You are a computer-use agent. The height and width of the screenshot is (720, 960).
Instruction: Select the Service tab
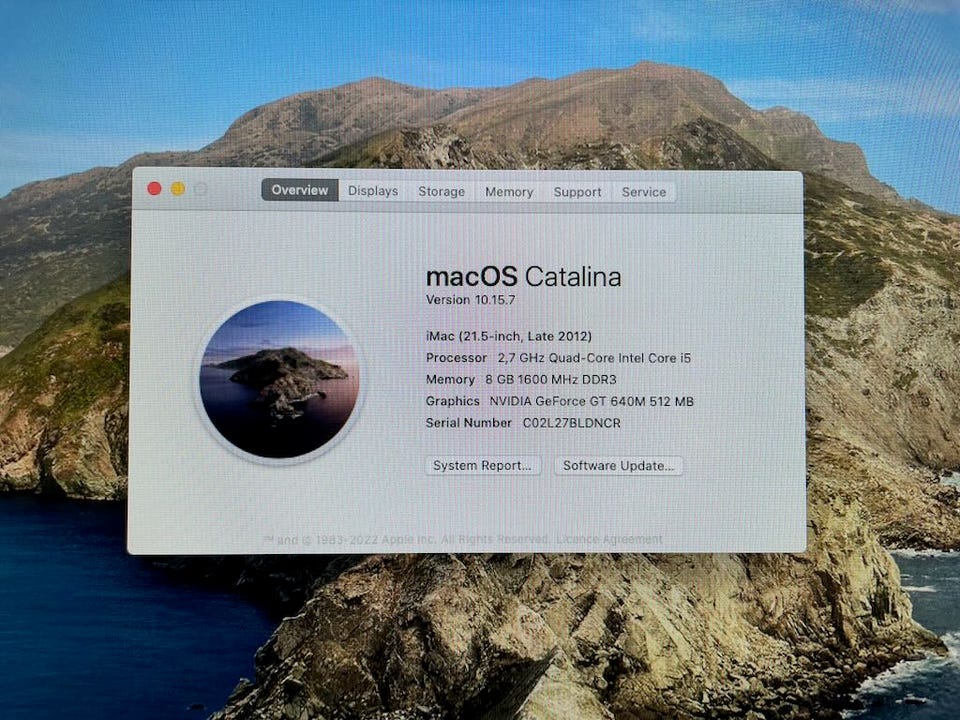click(x=644, y=192)
